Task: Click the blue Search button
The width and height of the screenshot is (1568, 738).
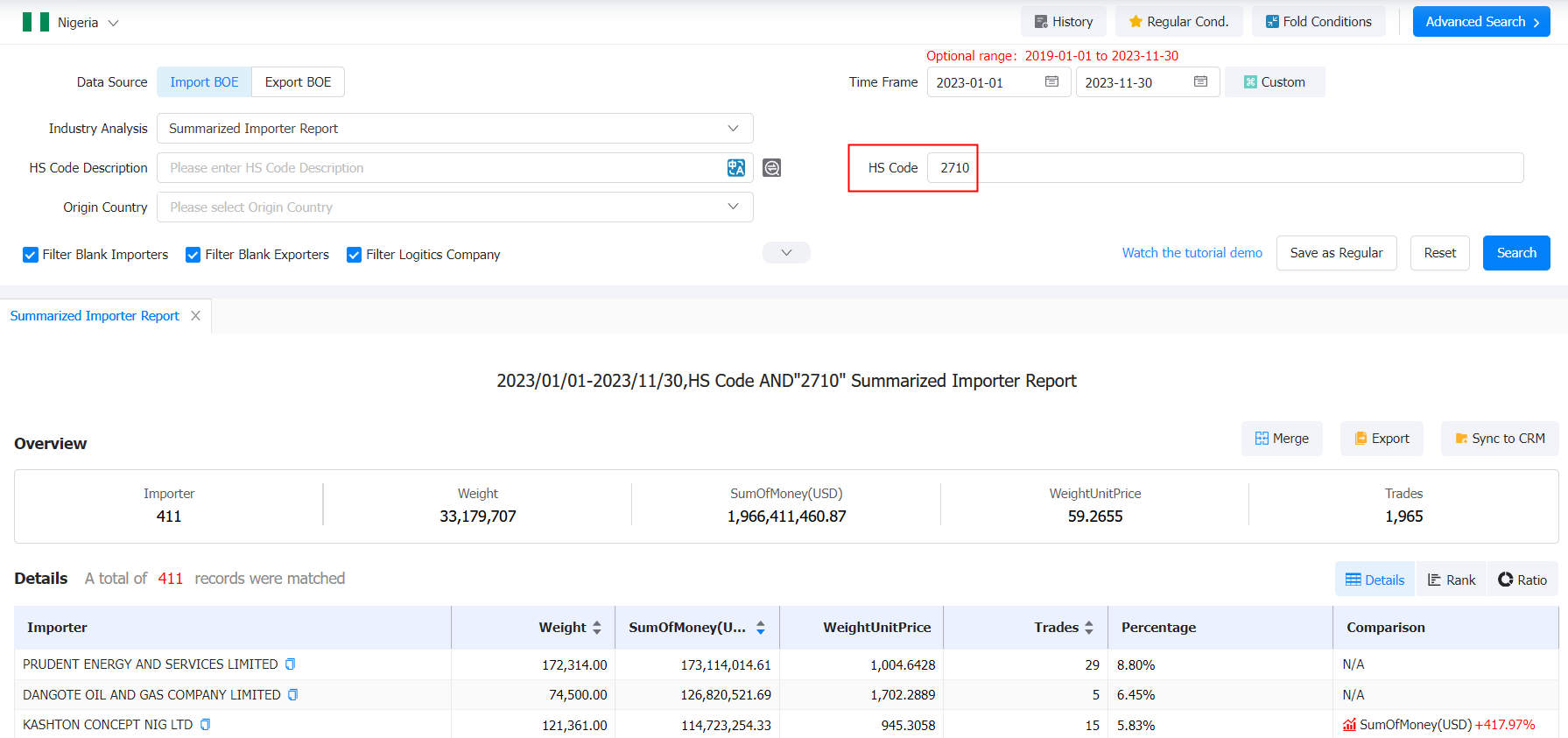Action: (1516, 252)
